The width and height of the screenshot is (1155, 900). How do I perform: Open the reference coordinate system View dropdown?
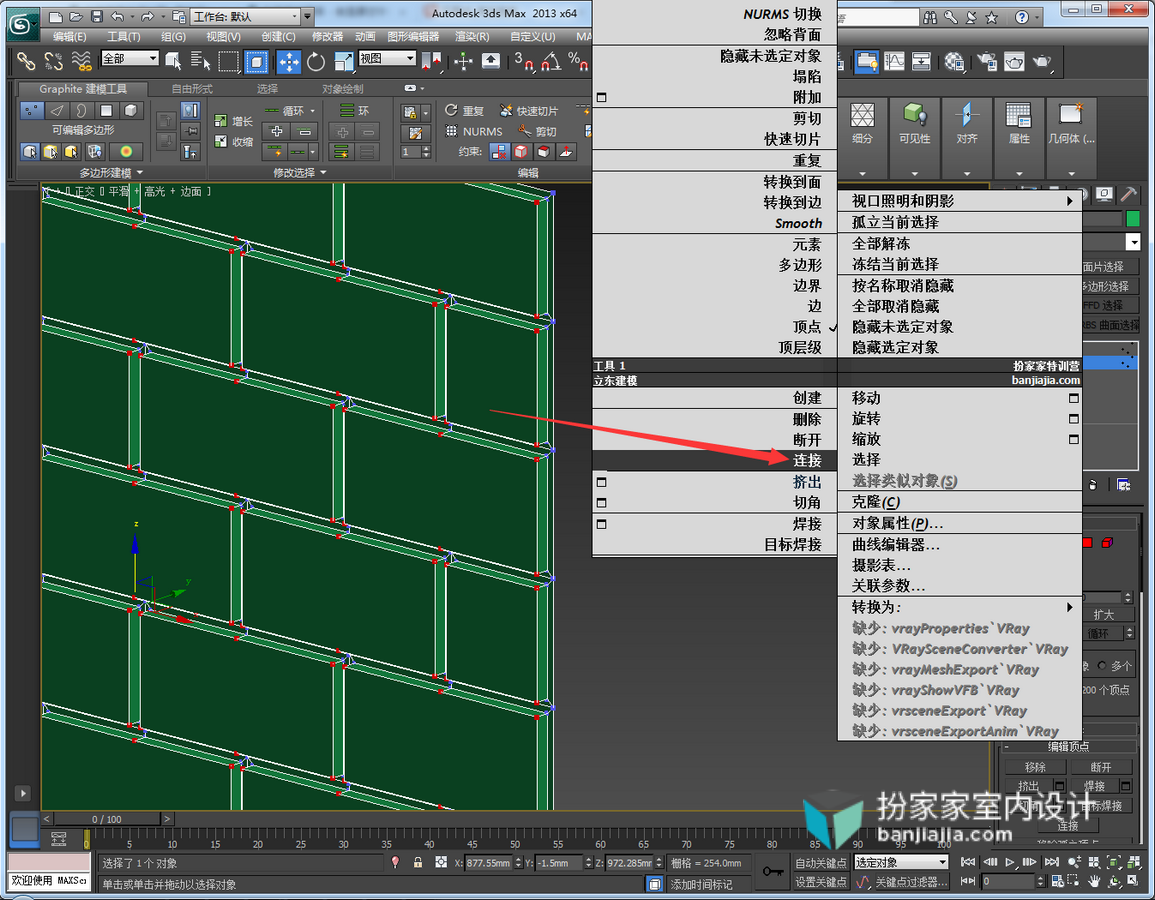coord(387,58)
